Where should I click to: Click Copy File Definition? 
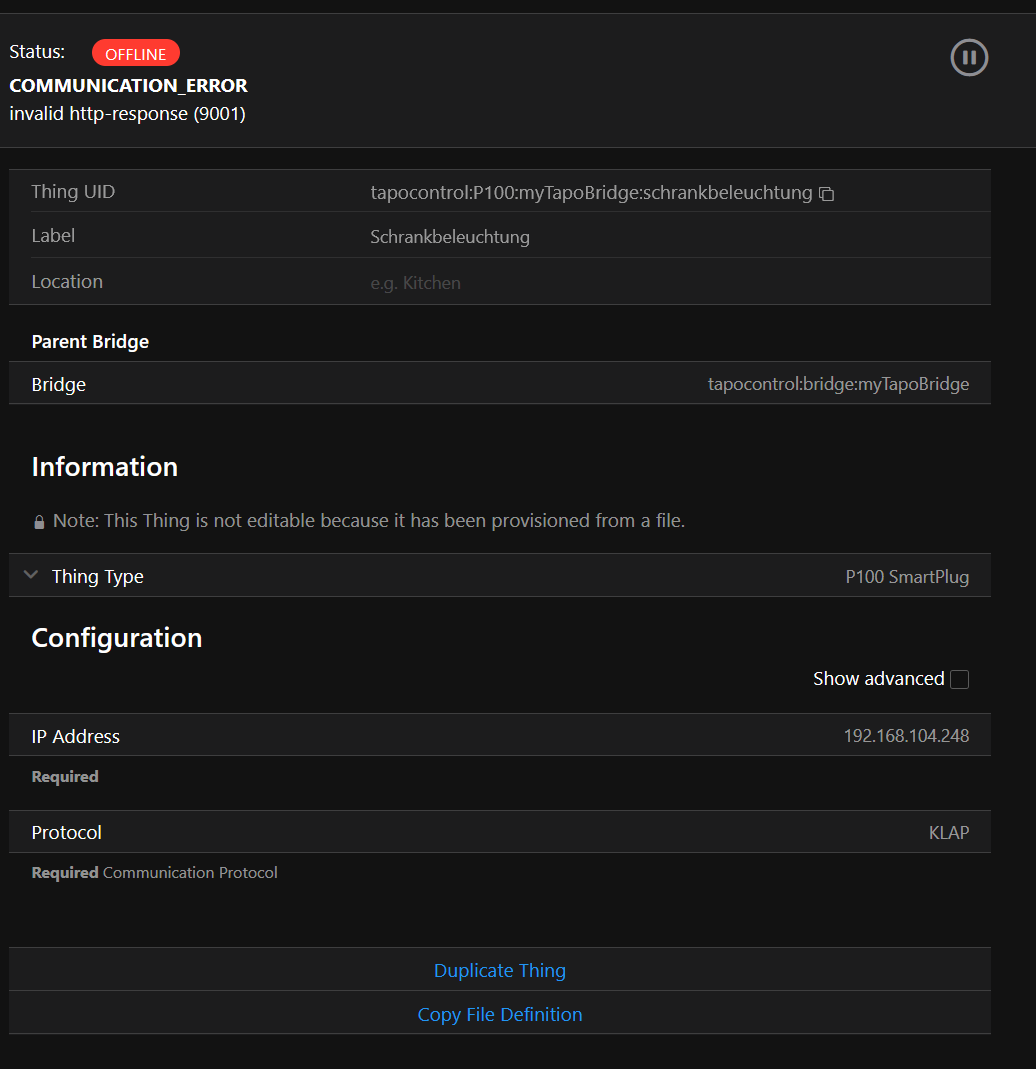pos(500,1014)
